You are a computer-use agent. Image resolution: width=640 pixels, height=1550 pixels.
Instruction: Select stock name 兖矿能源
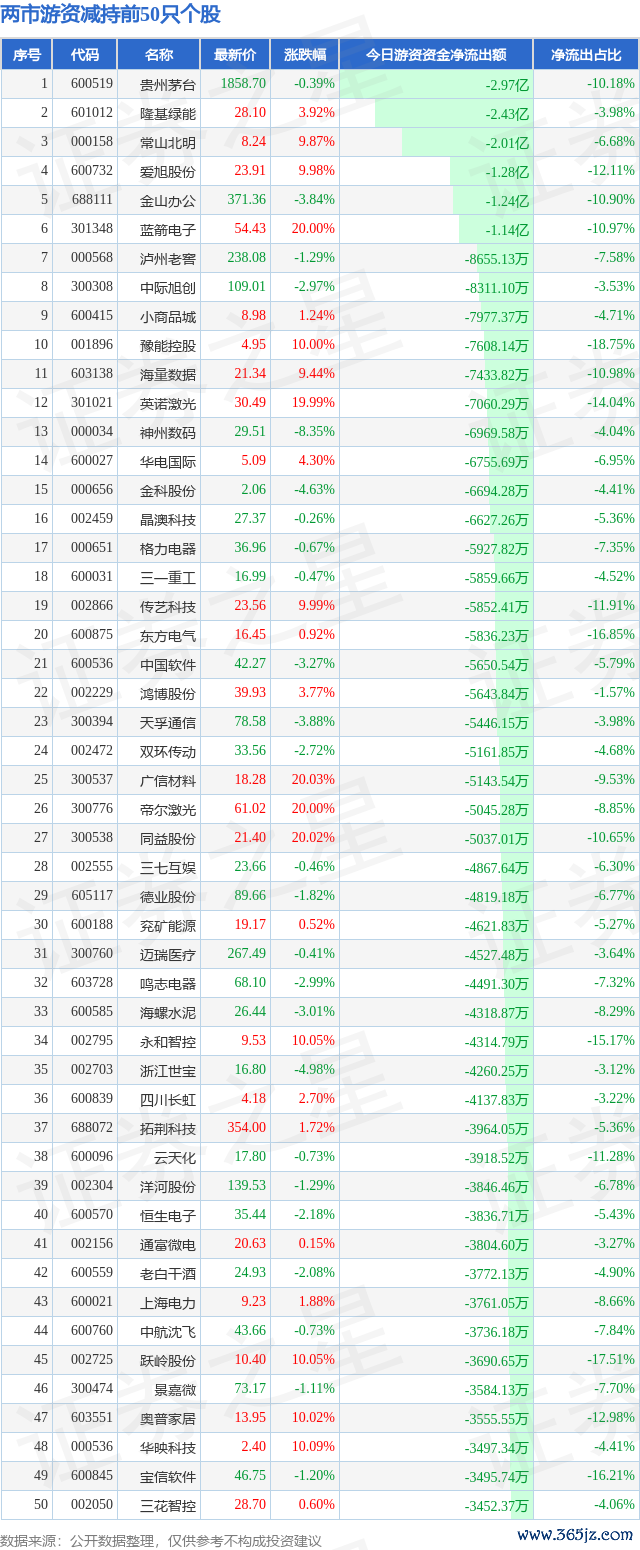tap(168, 925)
